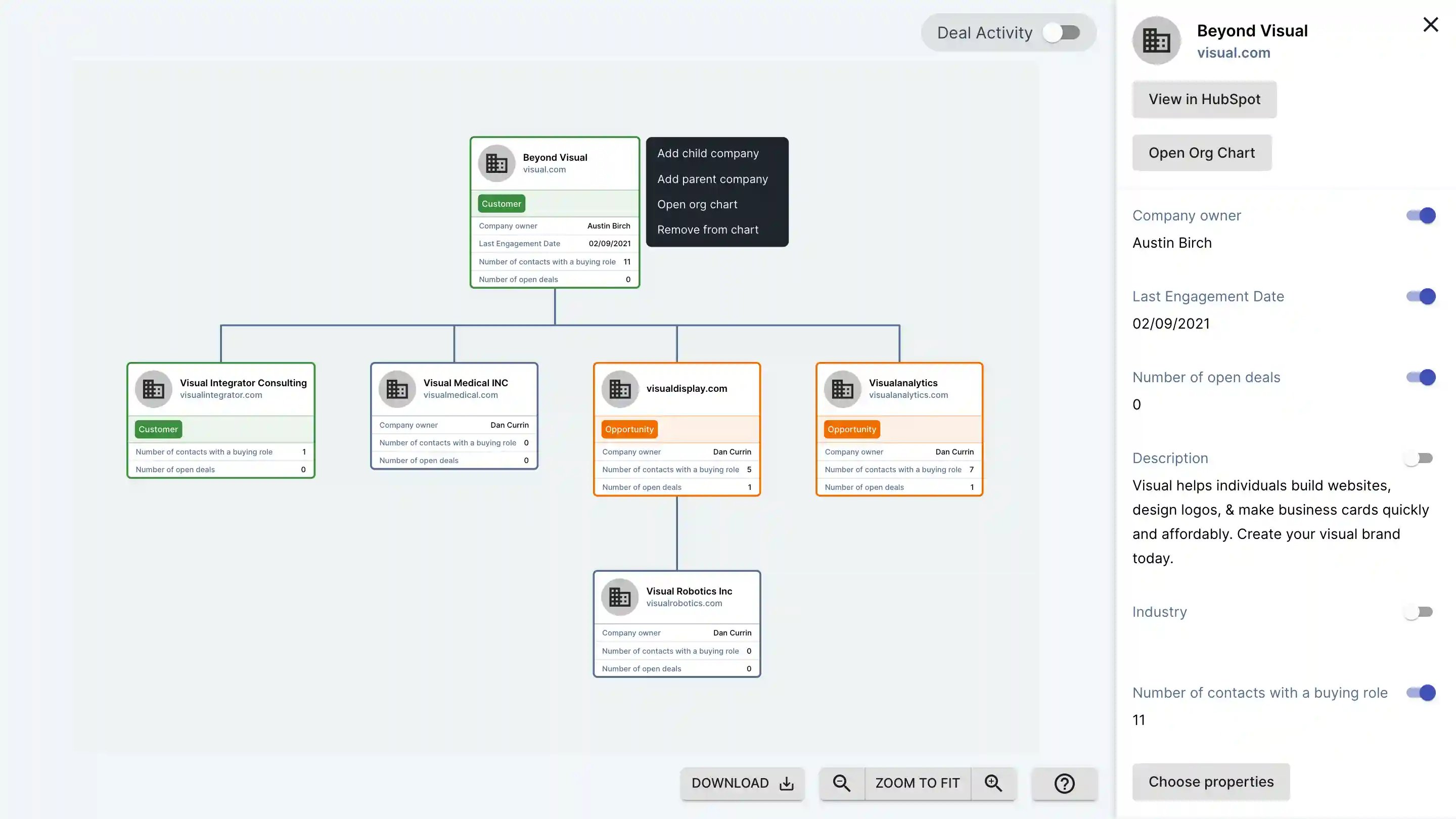Click Austin Birch owner value on Beyond Visual card

pos(608,225)
